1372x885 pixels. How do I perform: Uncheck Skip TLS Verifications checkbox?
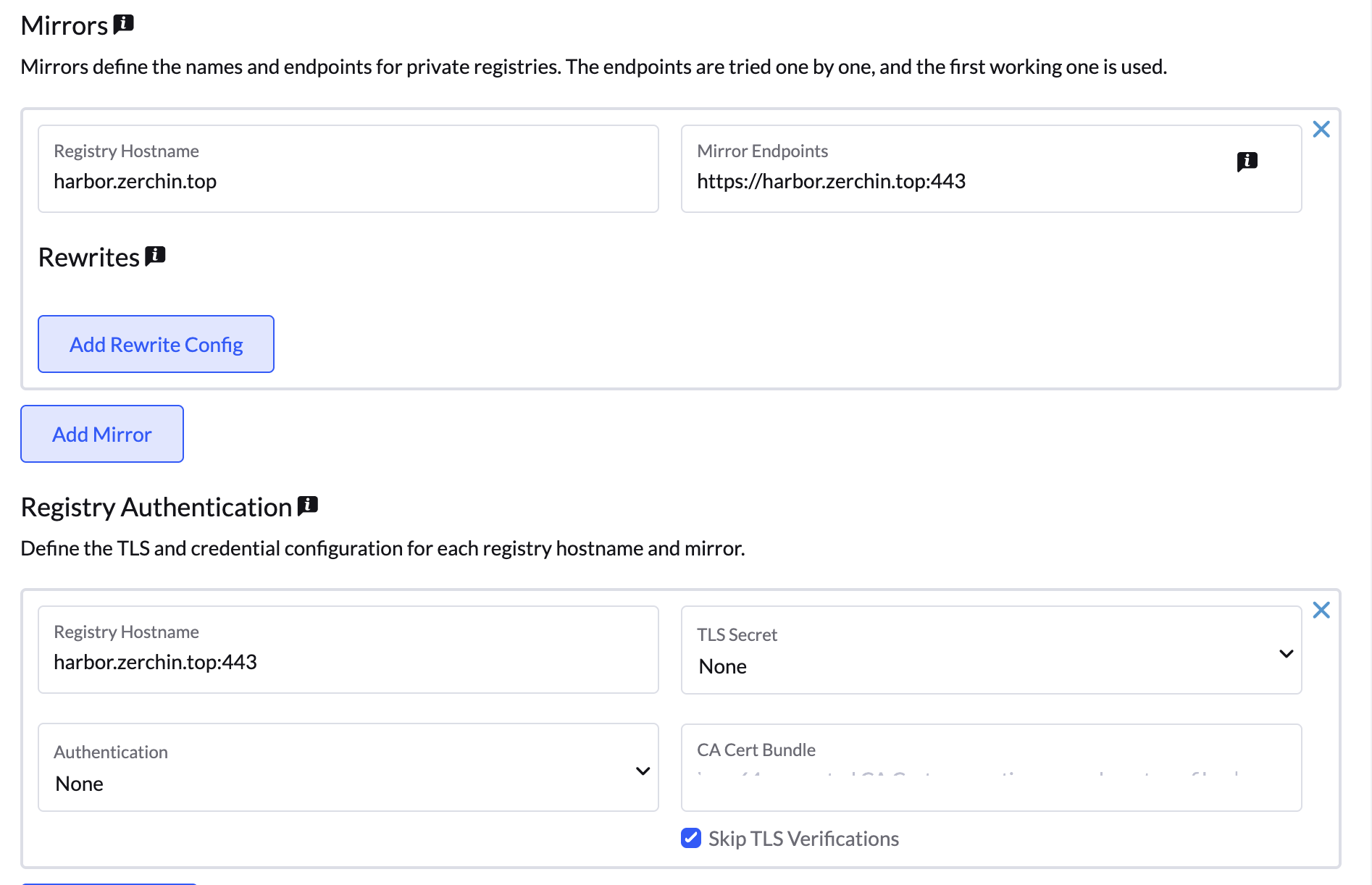pos(691,838)
